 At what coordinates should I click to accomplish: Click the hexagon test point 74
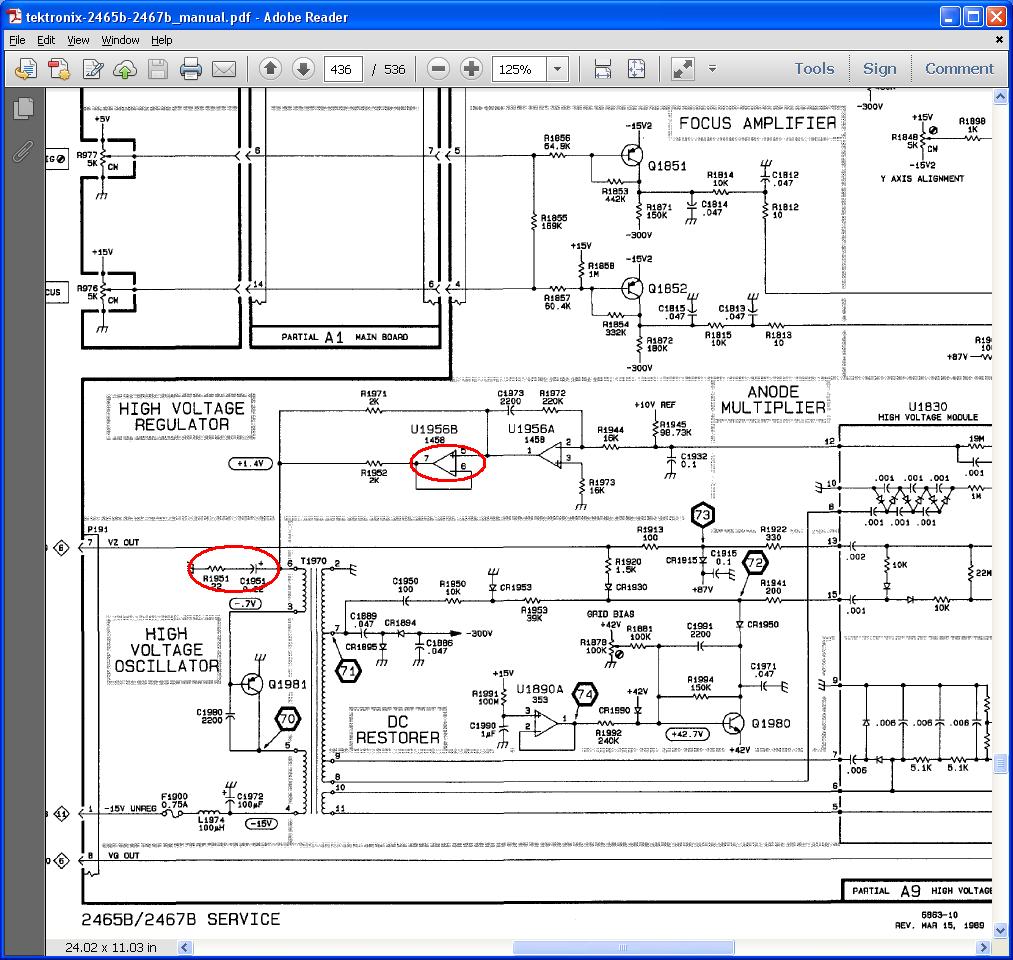click(585, 695)
